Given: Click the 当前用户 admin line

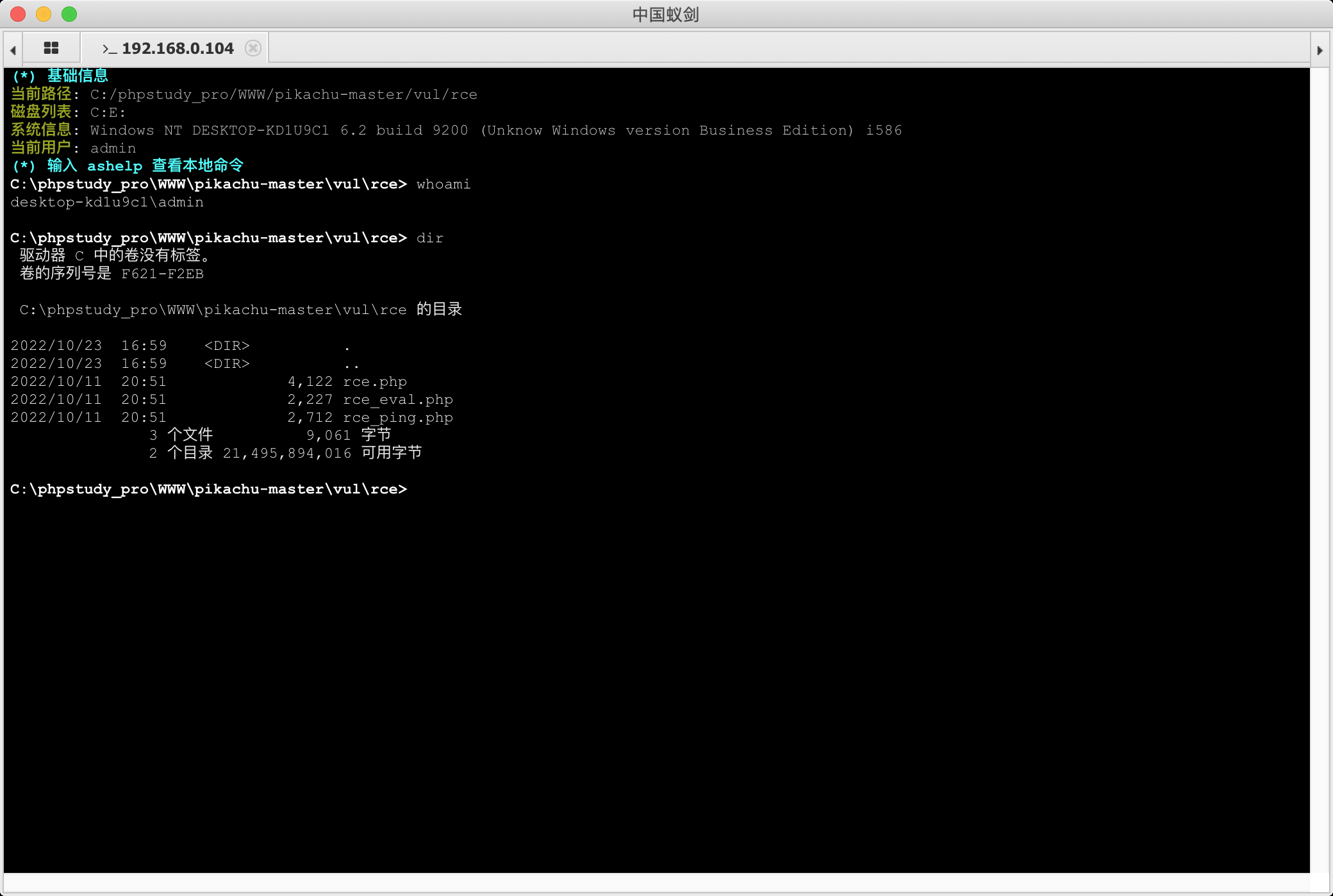Looking at the screenshot, I should [73, 148].
